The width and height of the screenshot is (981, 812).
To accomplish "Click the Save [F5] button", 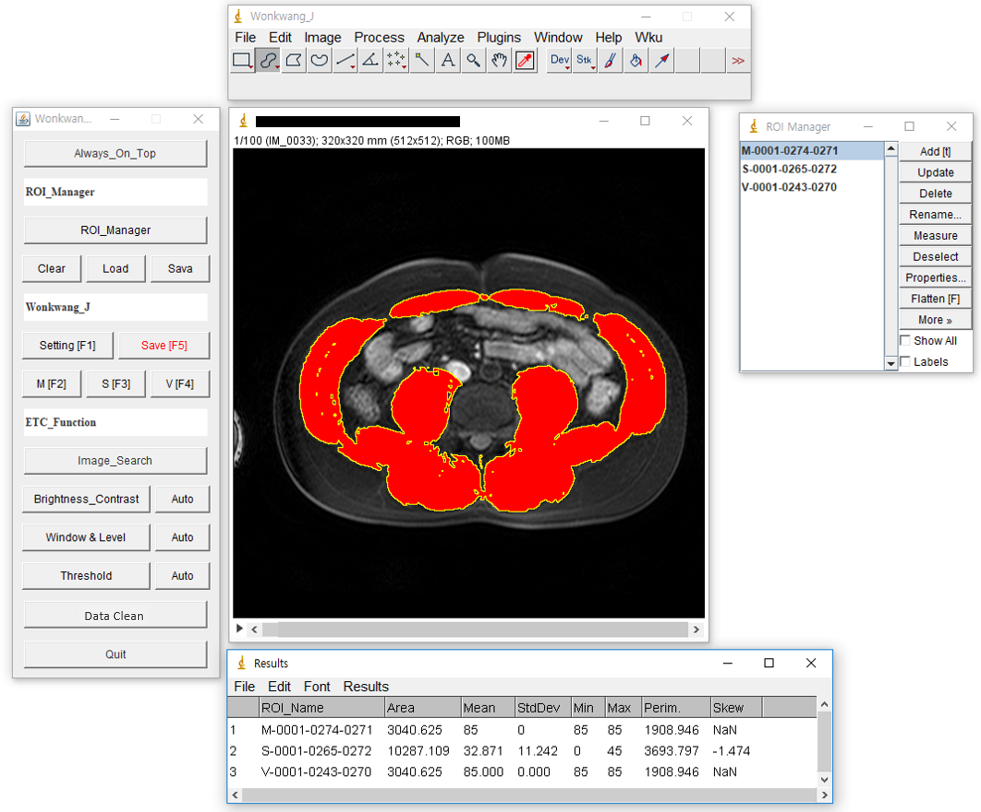I will click(164, 345).
